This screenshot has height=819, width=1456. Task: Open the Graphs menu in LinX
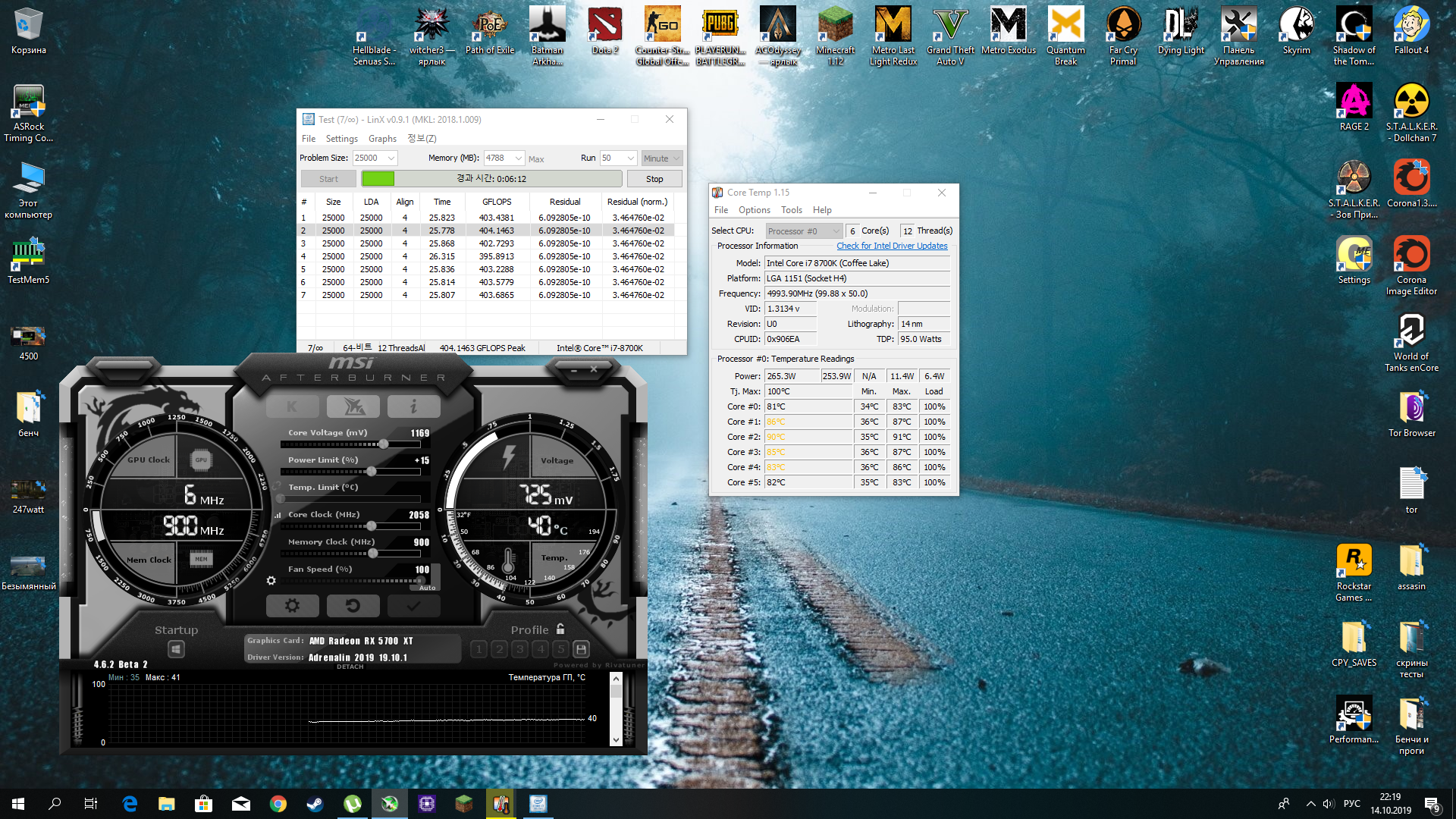click(382, 139)
